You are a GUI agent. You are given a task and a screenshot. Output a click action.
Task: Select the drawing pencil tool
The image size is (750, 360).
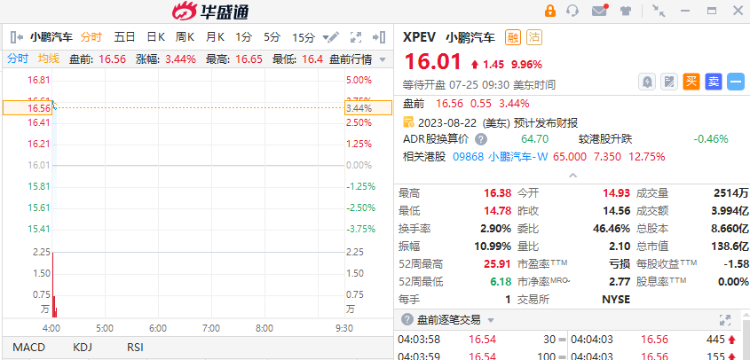click(x=333, y=37)
